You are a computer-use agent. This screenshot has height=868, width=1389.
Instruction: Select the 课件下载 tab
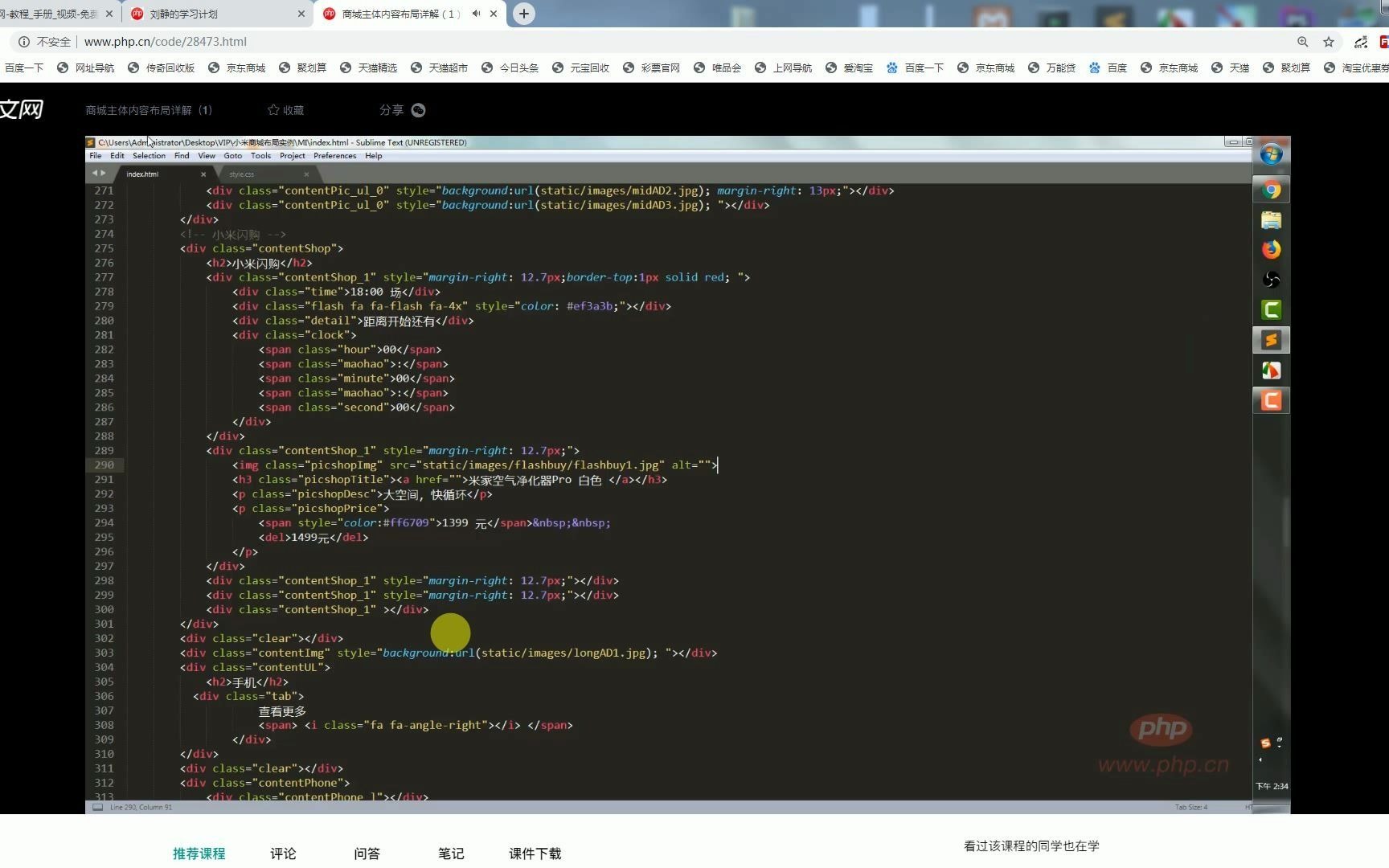(535, 854)
